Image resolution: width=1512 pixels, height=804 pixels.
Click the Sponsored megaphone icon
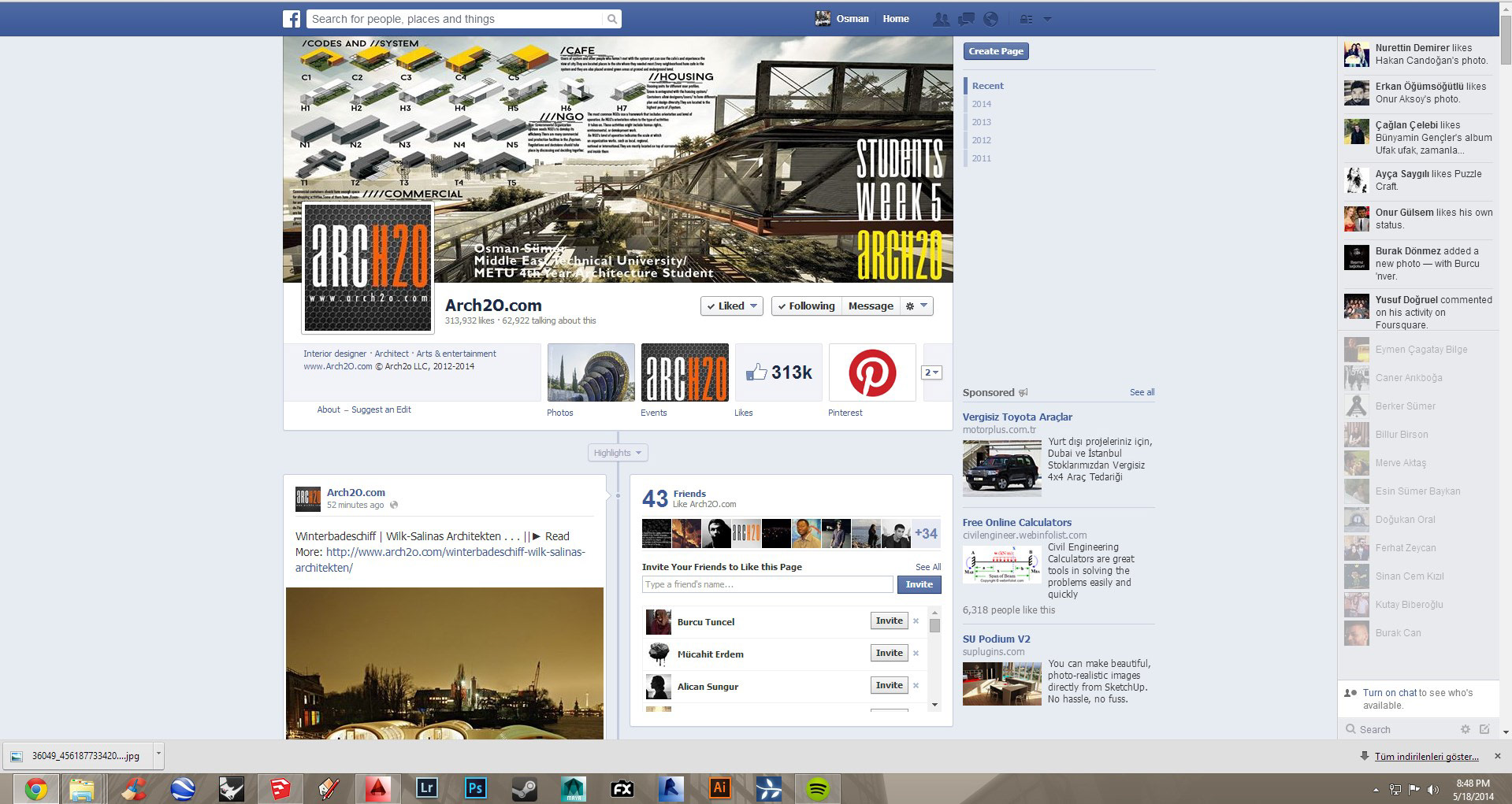[x=1023, y=392]
